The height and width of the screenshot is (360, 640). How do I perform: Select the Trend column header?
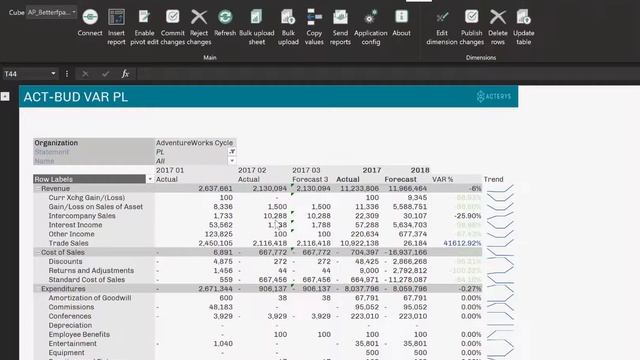[x=493, y=179]
